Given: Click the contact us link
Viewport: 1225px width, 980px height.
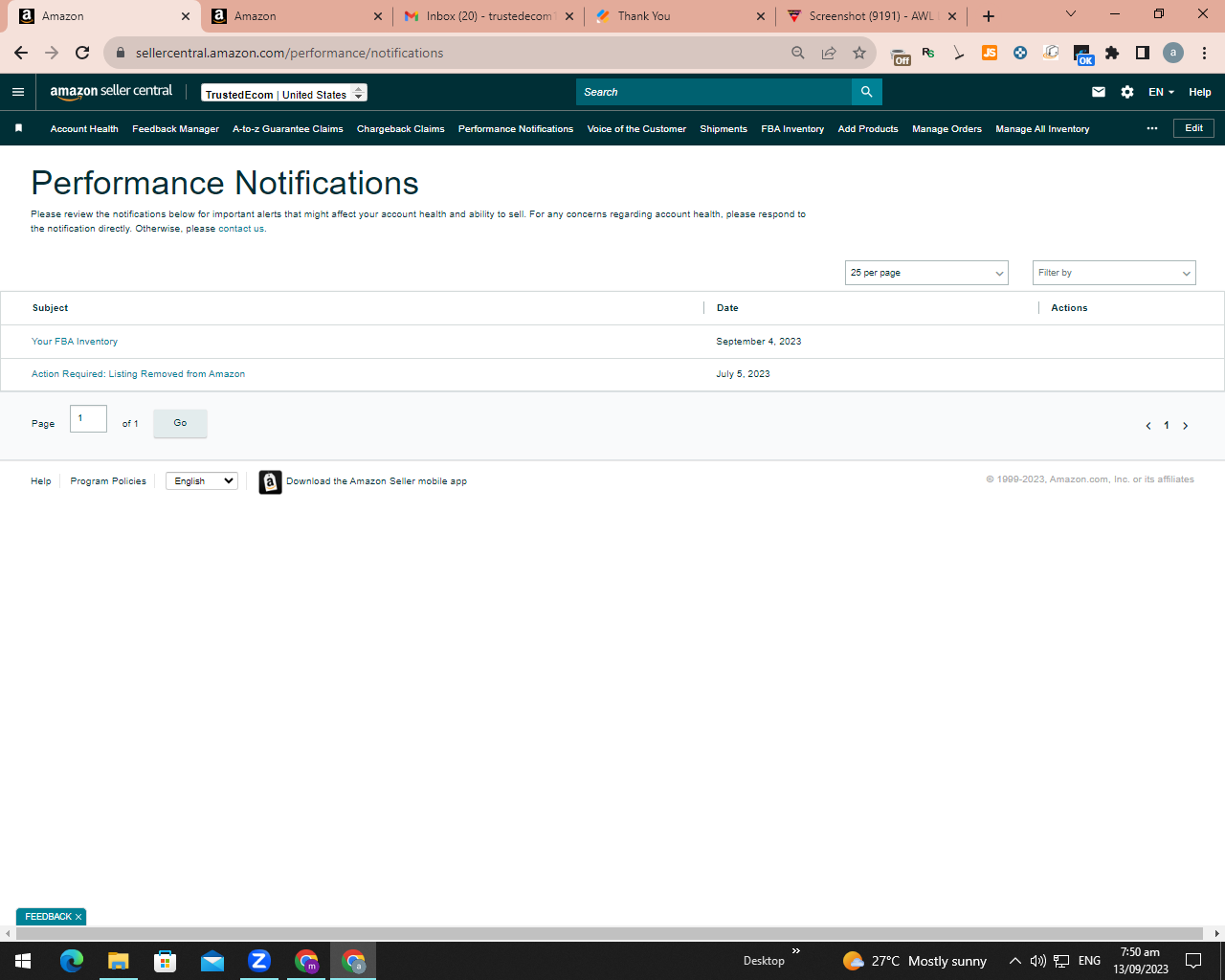Looking at the screenshot, I should click(241, 229).
